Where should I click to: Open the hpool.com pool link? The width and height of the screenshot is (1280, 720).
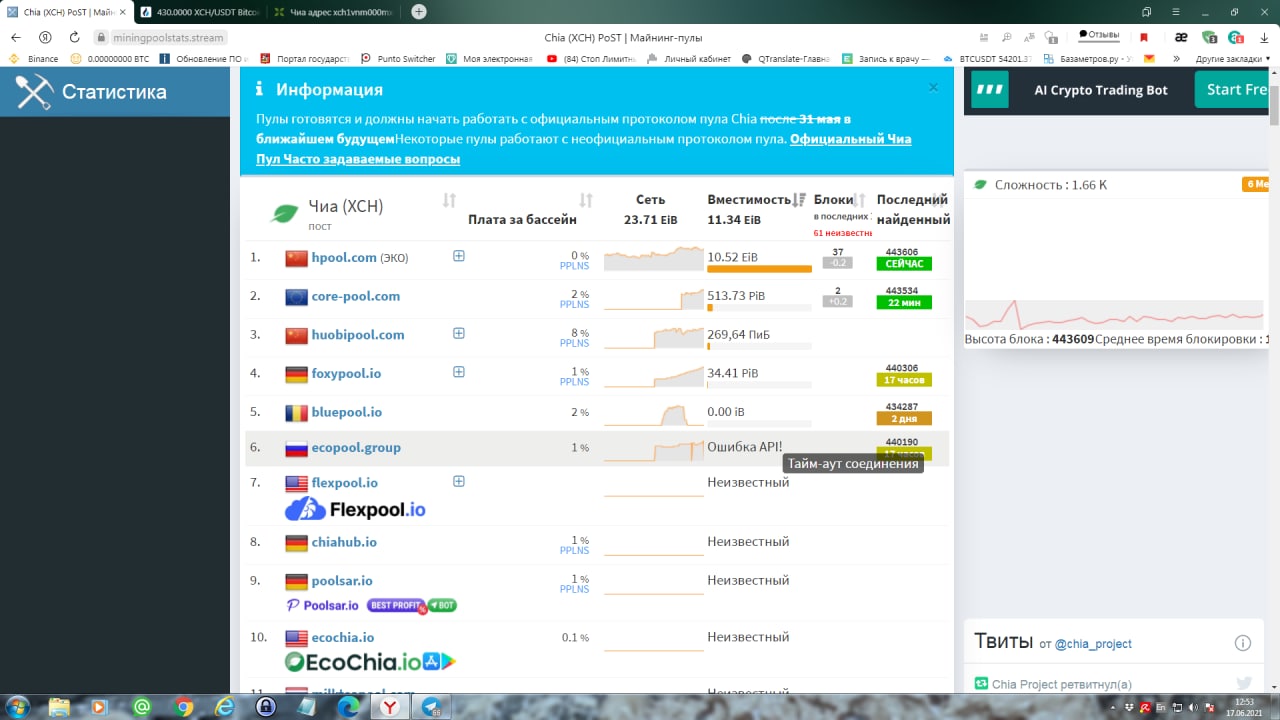click(x=344, y=257)
